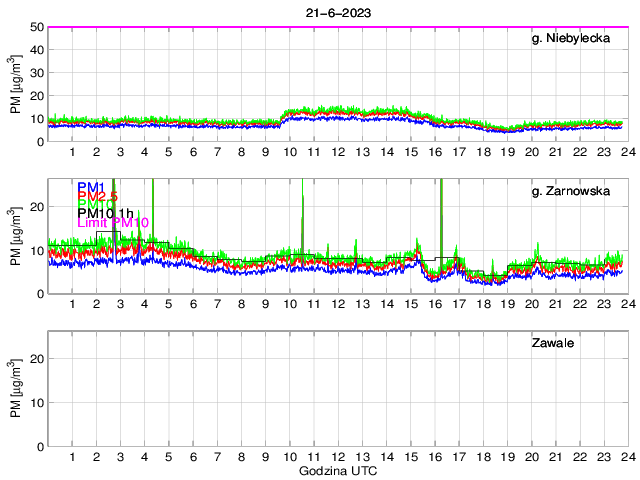The image size is (640, 480).
Task: Click hour 24 tick under Niebylecka chart
Action: [627, 151]
